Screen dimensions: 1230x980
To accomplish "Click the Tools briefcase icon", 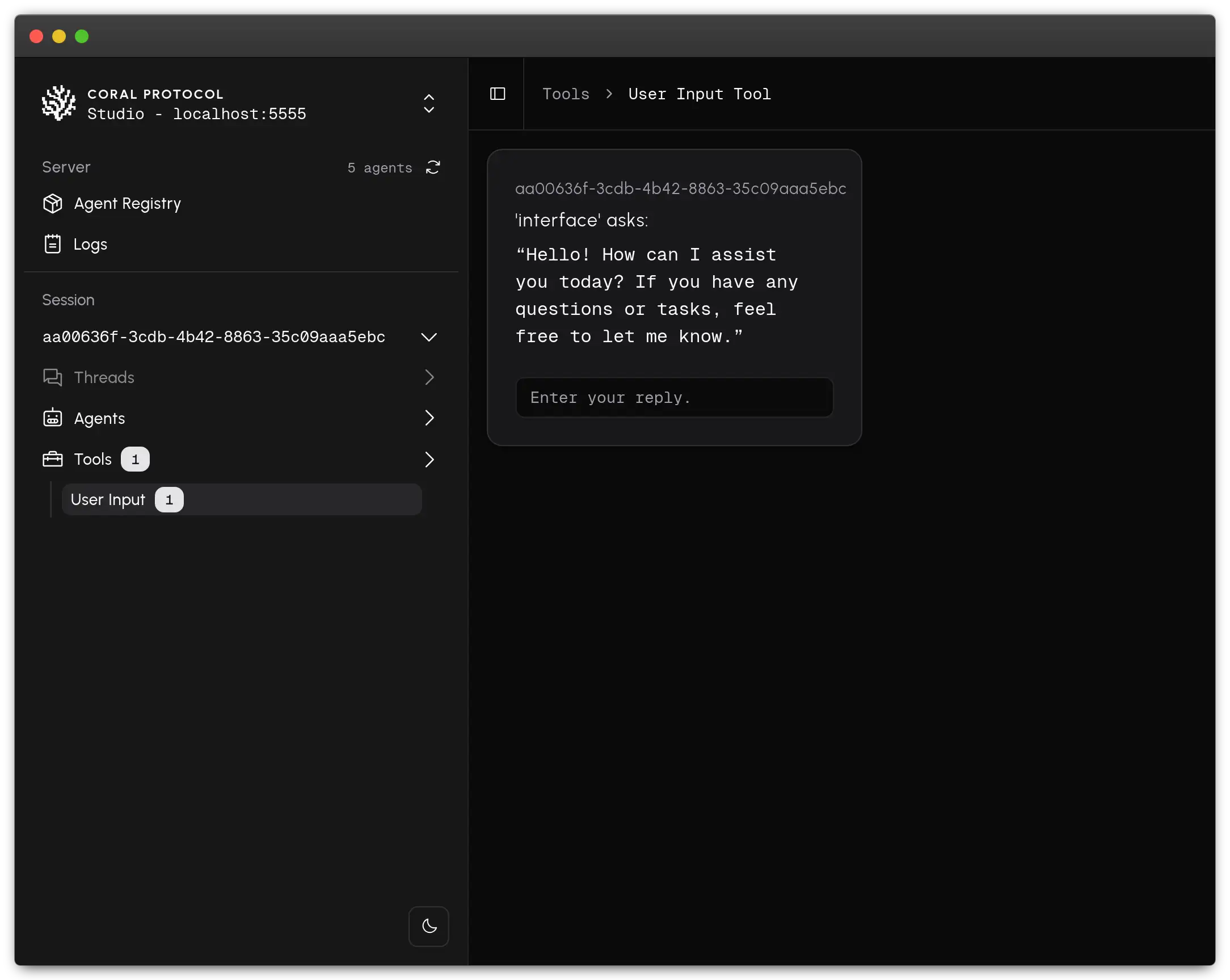I will (x=53, y=460).
